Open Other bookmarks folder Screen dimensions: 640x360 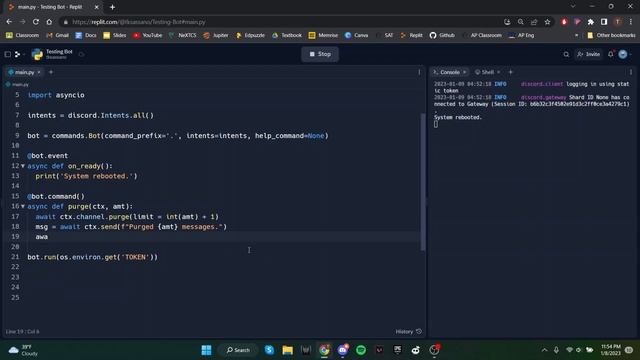click(611, 36)
